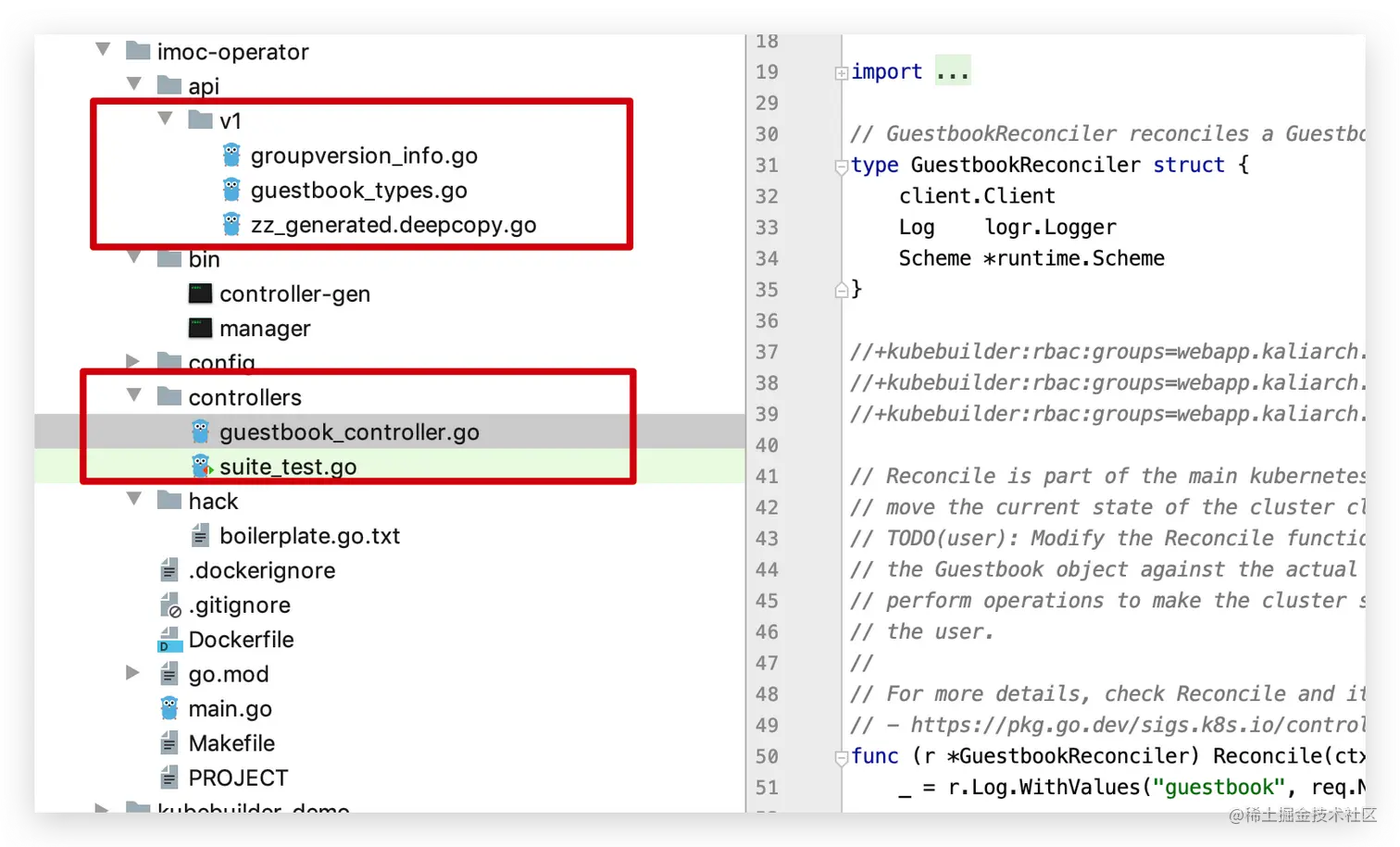Open the Makefile
1400x847 pixels.
tap(231, 743)
